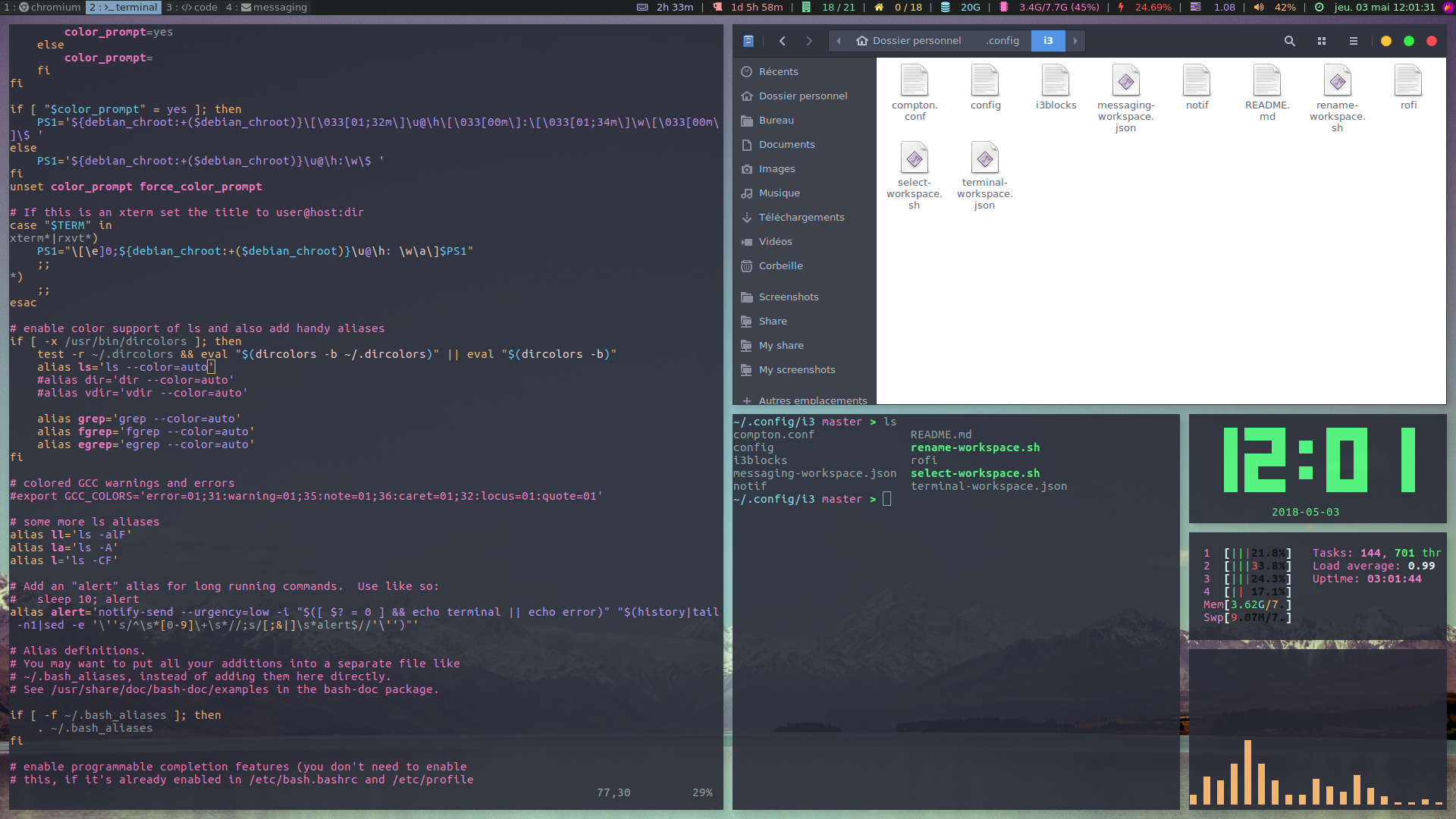Click the home 0 / 18 indicator
This screenshot has height=819, width=1456.
tap(899, 7)
